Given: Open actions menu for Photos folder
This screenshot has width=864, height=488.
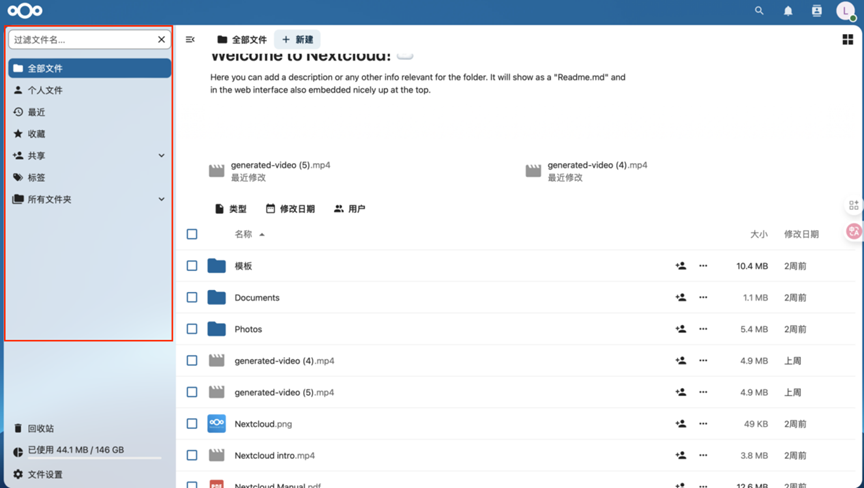Looking at the screenshot, I should [703, 329].
